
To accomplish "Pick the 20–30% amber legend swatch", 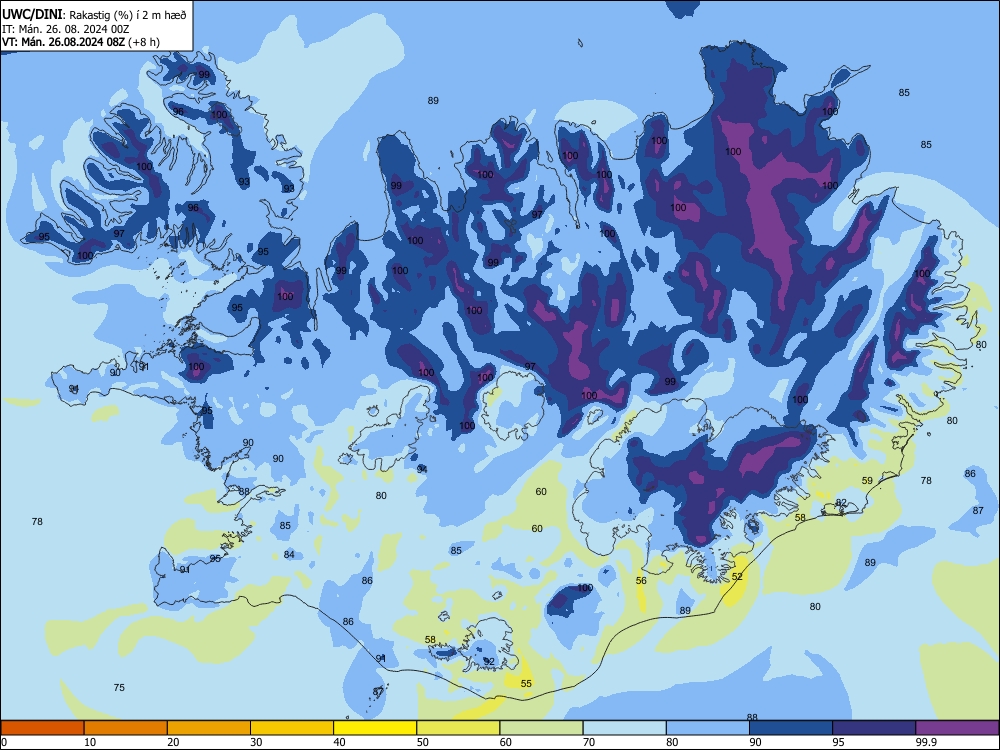I will coord(209,728).
